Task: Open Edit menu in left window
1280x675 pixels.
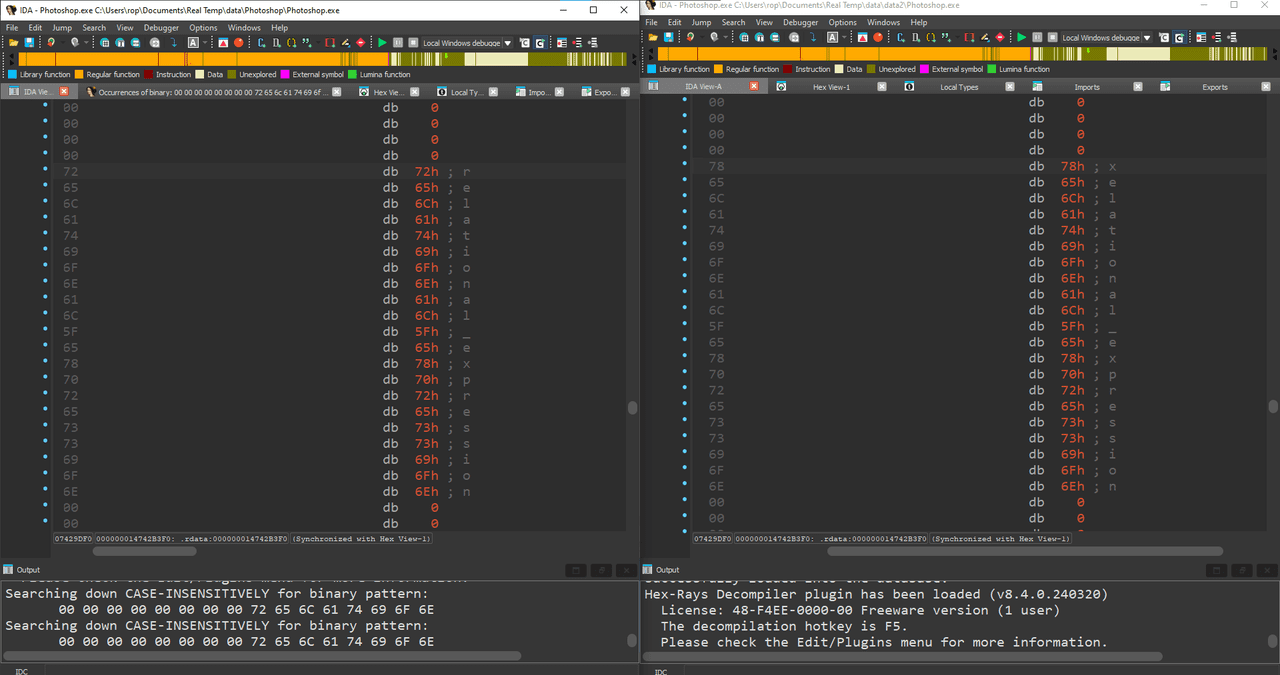Action: pos(35,28)
